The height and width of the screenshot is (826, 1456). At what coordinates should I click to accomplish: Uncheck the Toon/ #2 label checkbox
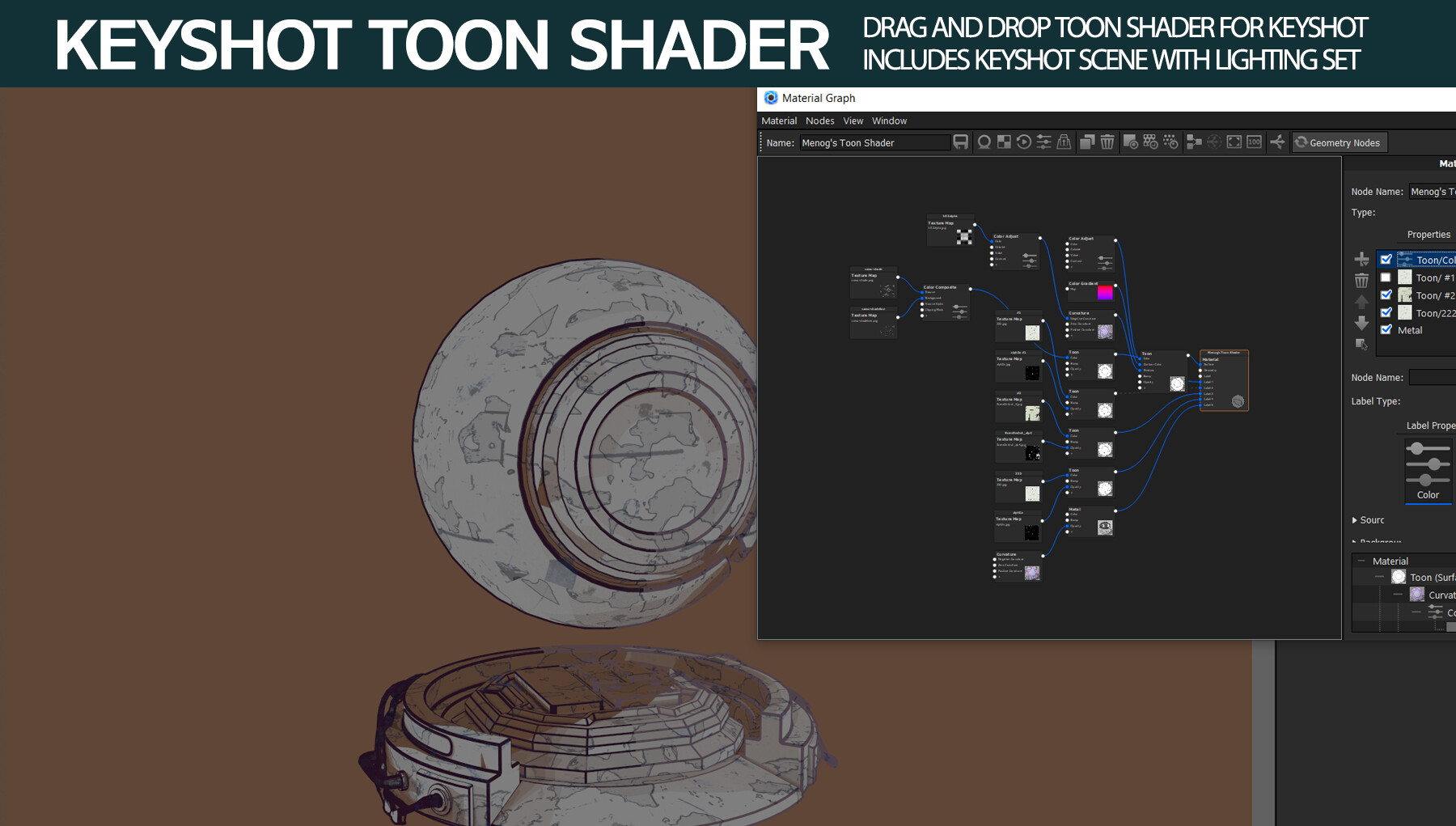pos(1386,294)
